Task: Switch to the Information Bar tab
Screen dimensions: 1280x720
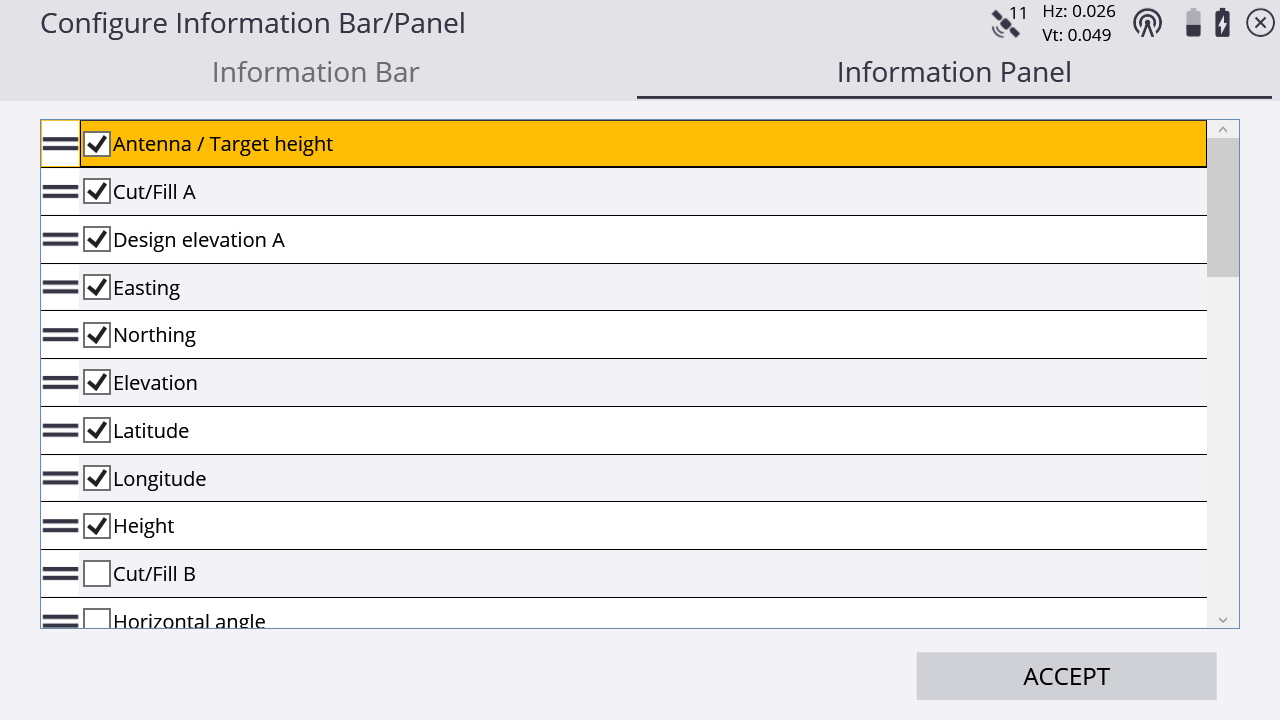Action: pyautogui.click(x=316, y=72)
